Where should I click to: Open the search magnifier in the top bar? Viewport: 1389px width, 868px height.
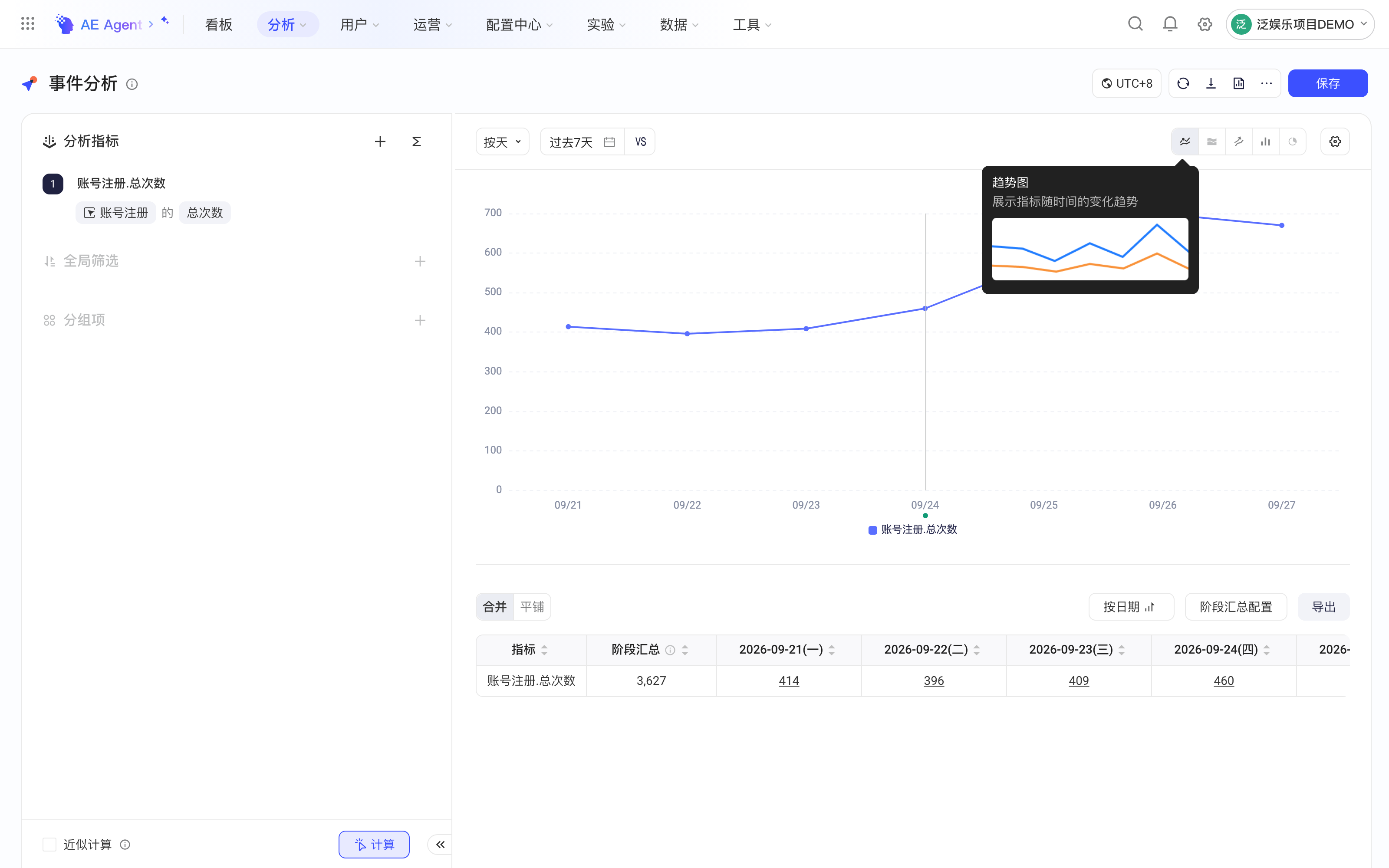click(1136, 24)
